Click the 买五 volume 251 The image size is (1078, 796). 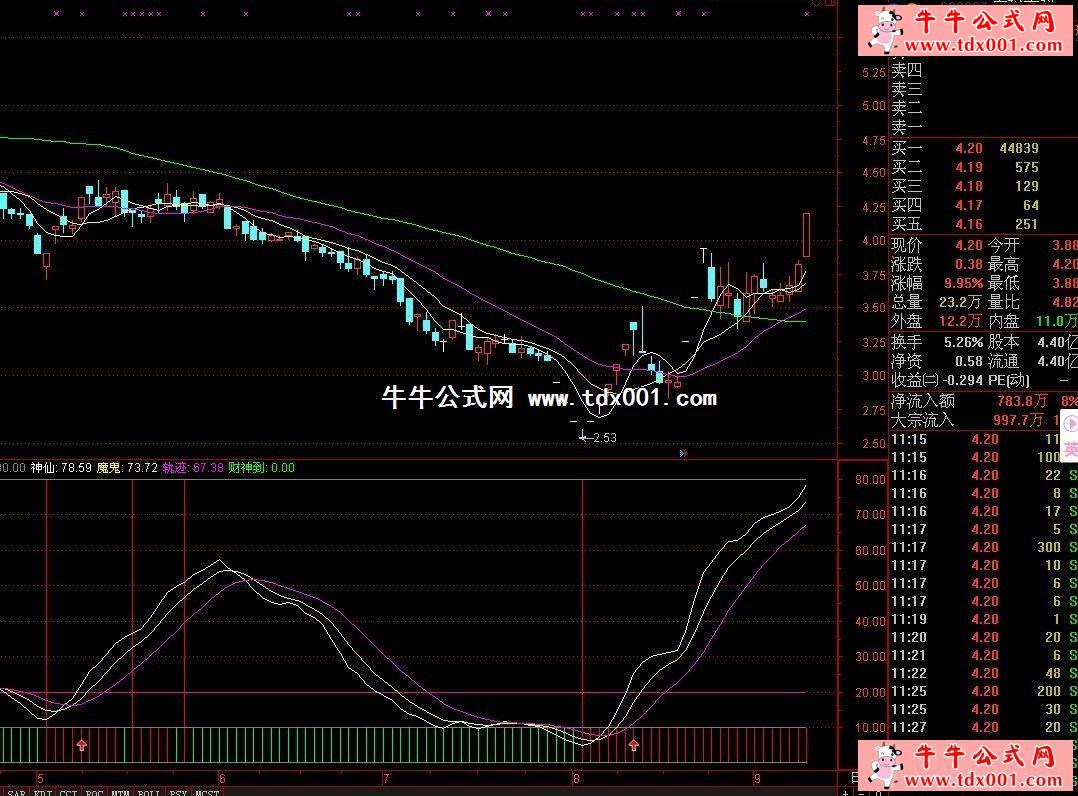[x=1026, y=225]
